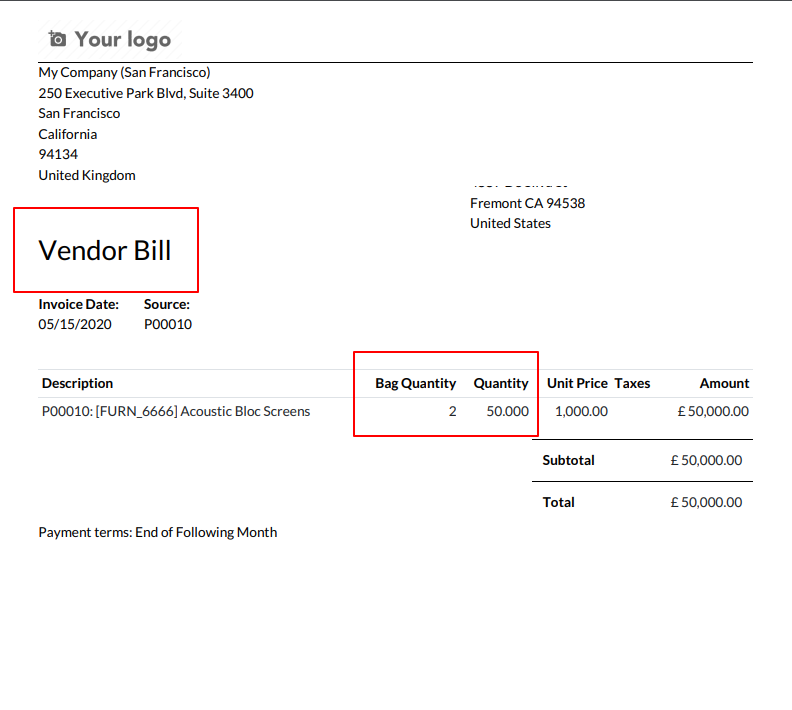
Task: Click the Description column header
Action: pyautogui.click(x=77, y=383)
